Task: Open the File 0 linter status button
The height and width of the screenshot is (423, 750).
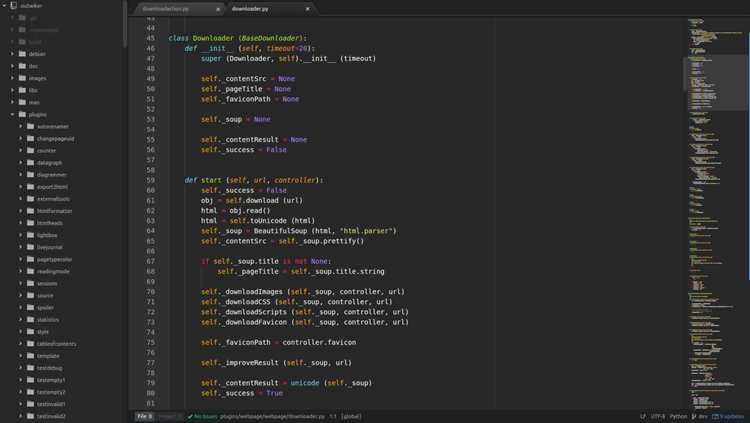Action: 144,416
